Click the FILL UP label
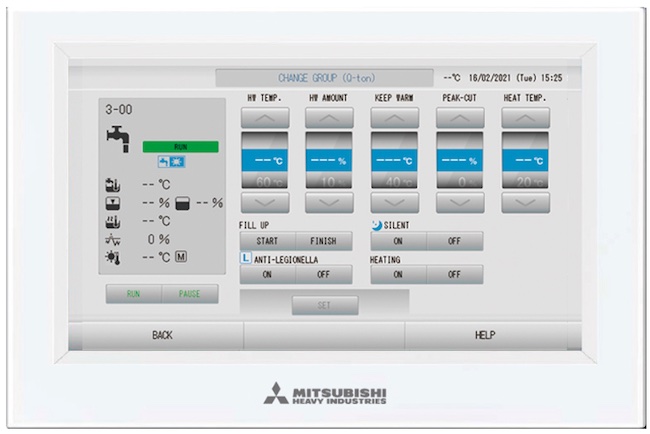This screenshot has height=434, width=650. pos(254,225)
